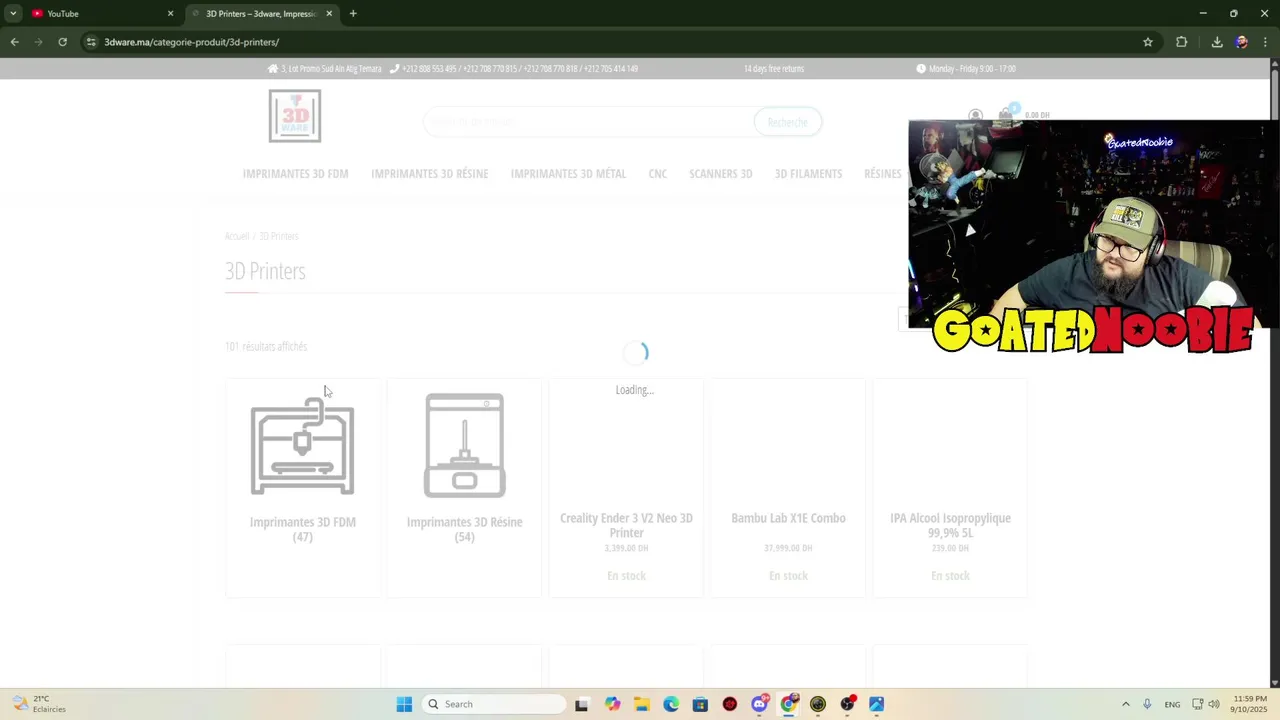Open the Scanners 3D menu
1280x720 pixels.
click(720, 174)
